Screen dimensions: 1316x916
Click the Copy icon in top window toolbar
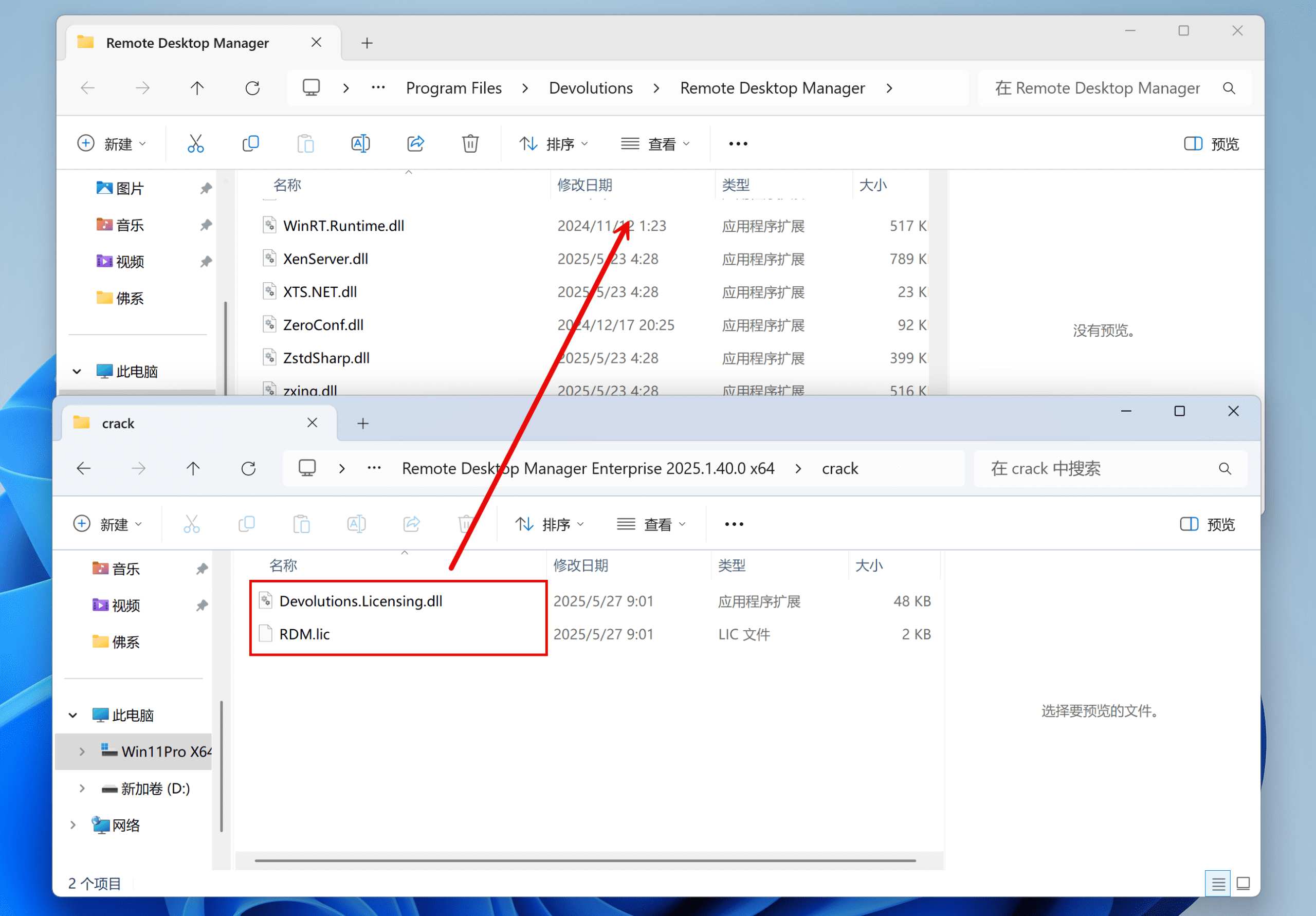250,143
